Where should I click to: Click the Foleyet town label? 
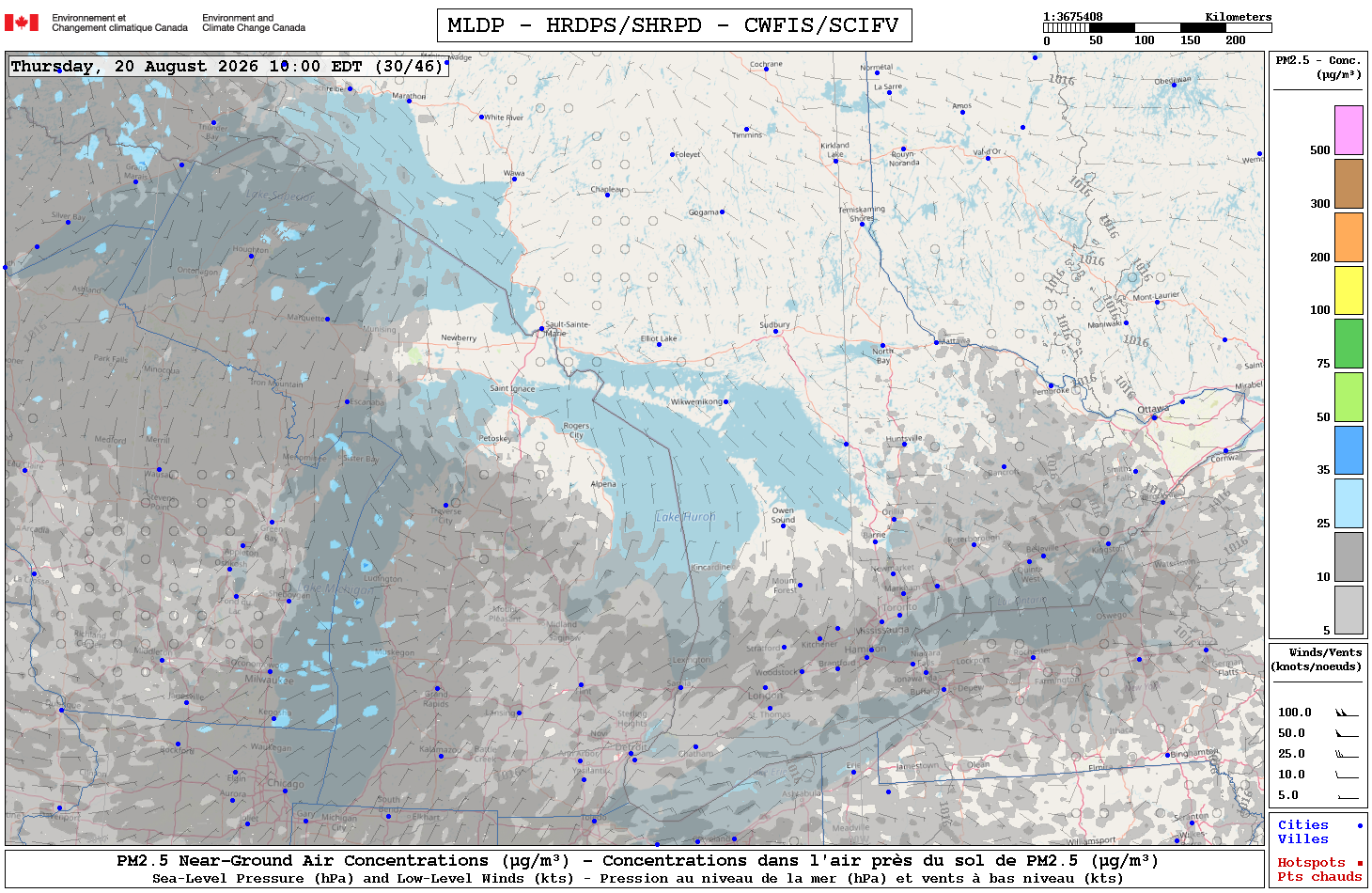tap(689, 154)
